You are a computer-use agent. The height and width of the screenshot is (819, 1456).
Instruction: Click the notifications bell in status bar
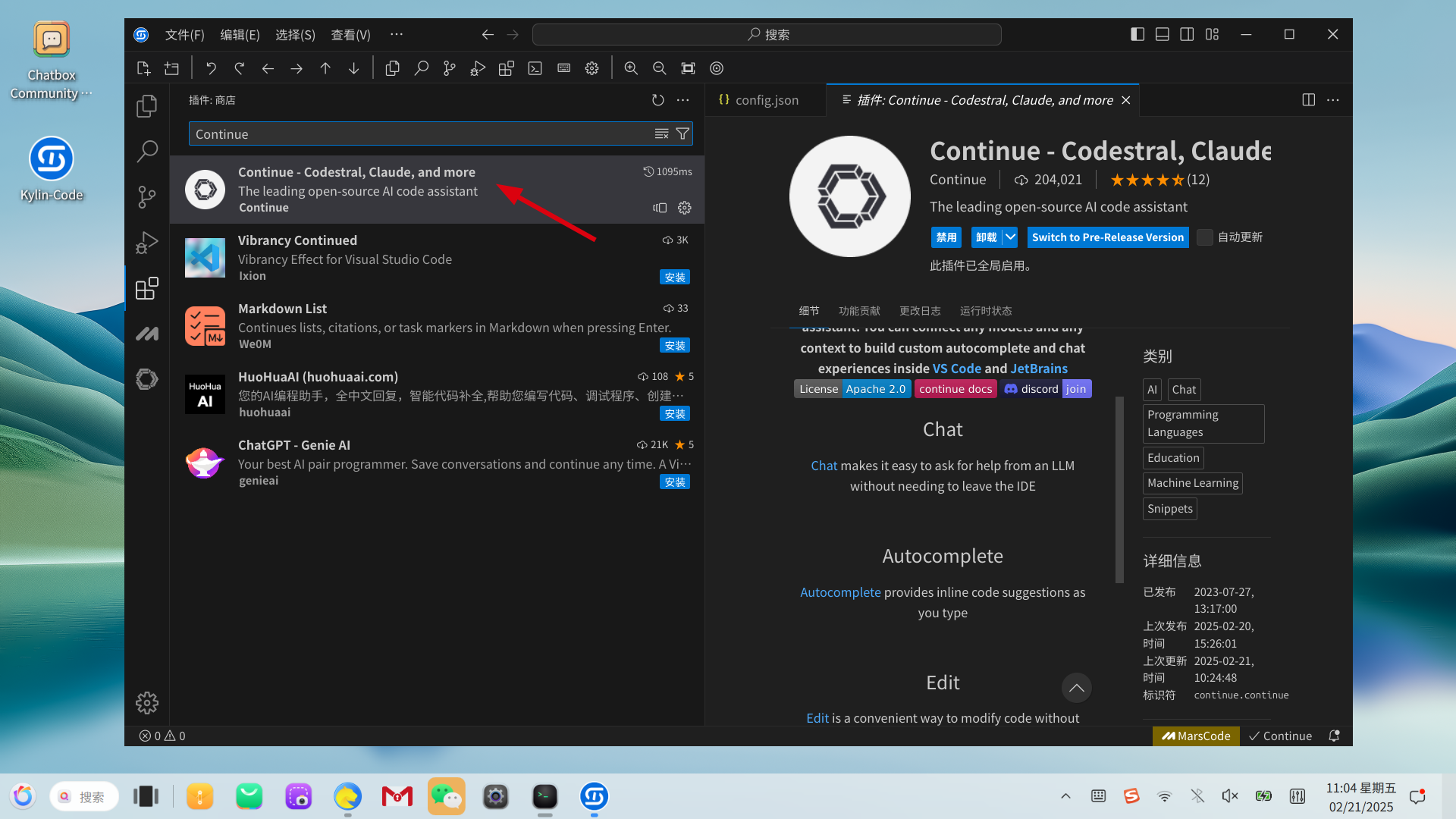[x=1335, y=736]
